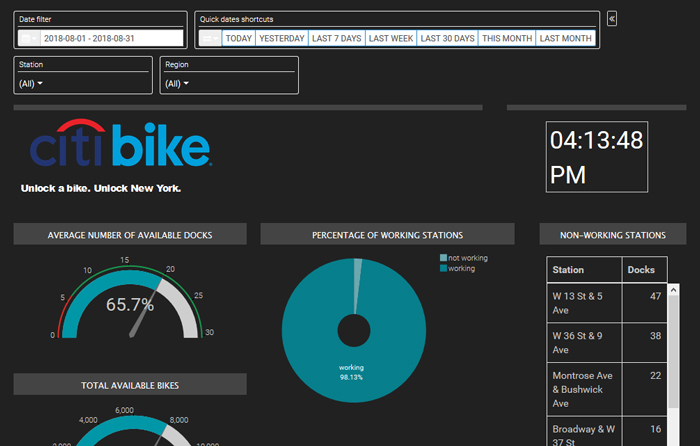Click the 04:13:48 PM clock widget

pos(597,157)
